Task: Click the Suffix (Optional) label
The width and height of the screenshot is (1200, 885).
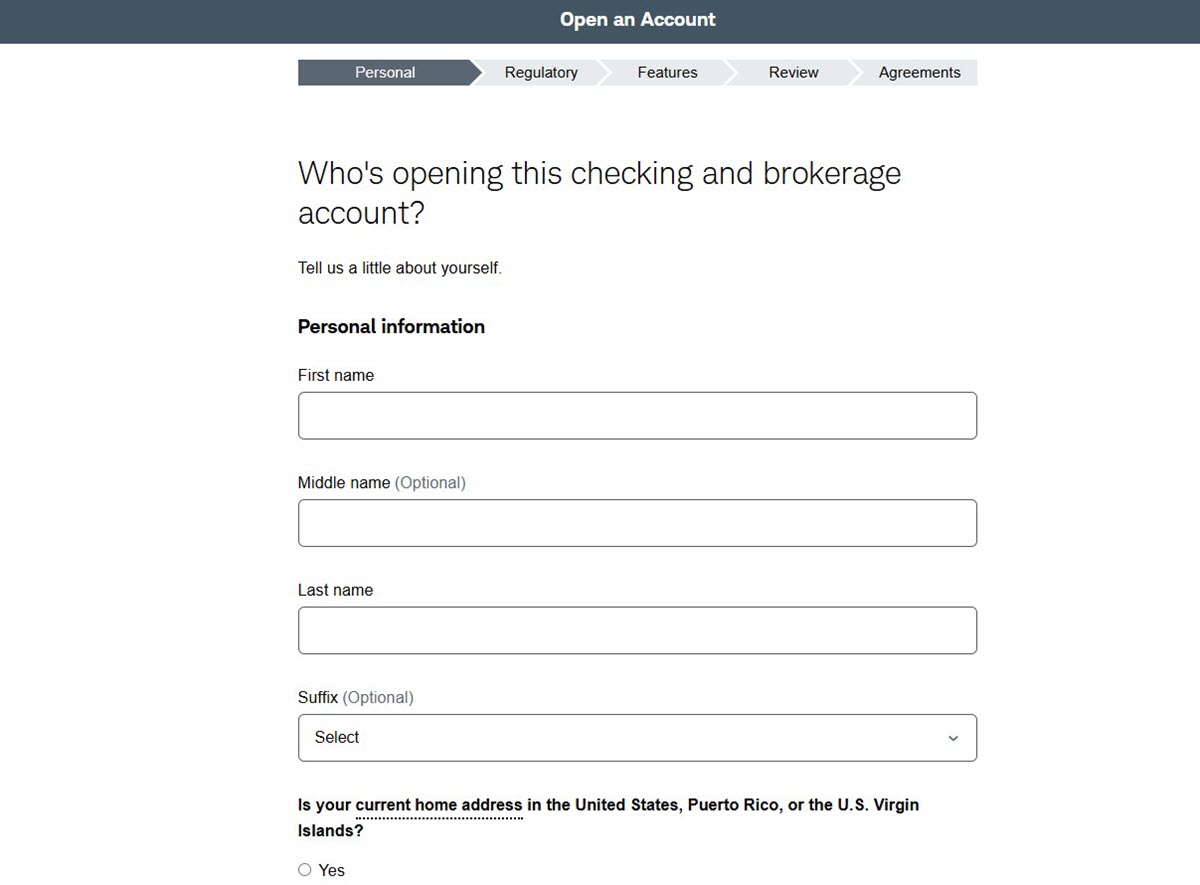Action: click(355, 697)
